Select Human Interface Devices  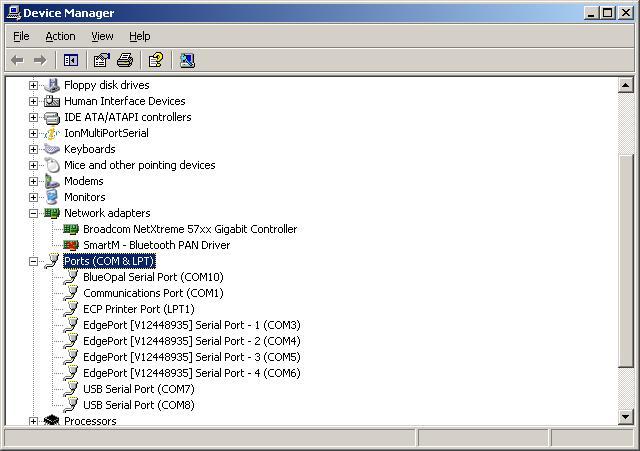click(x=125, y=101)
